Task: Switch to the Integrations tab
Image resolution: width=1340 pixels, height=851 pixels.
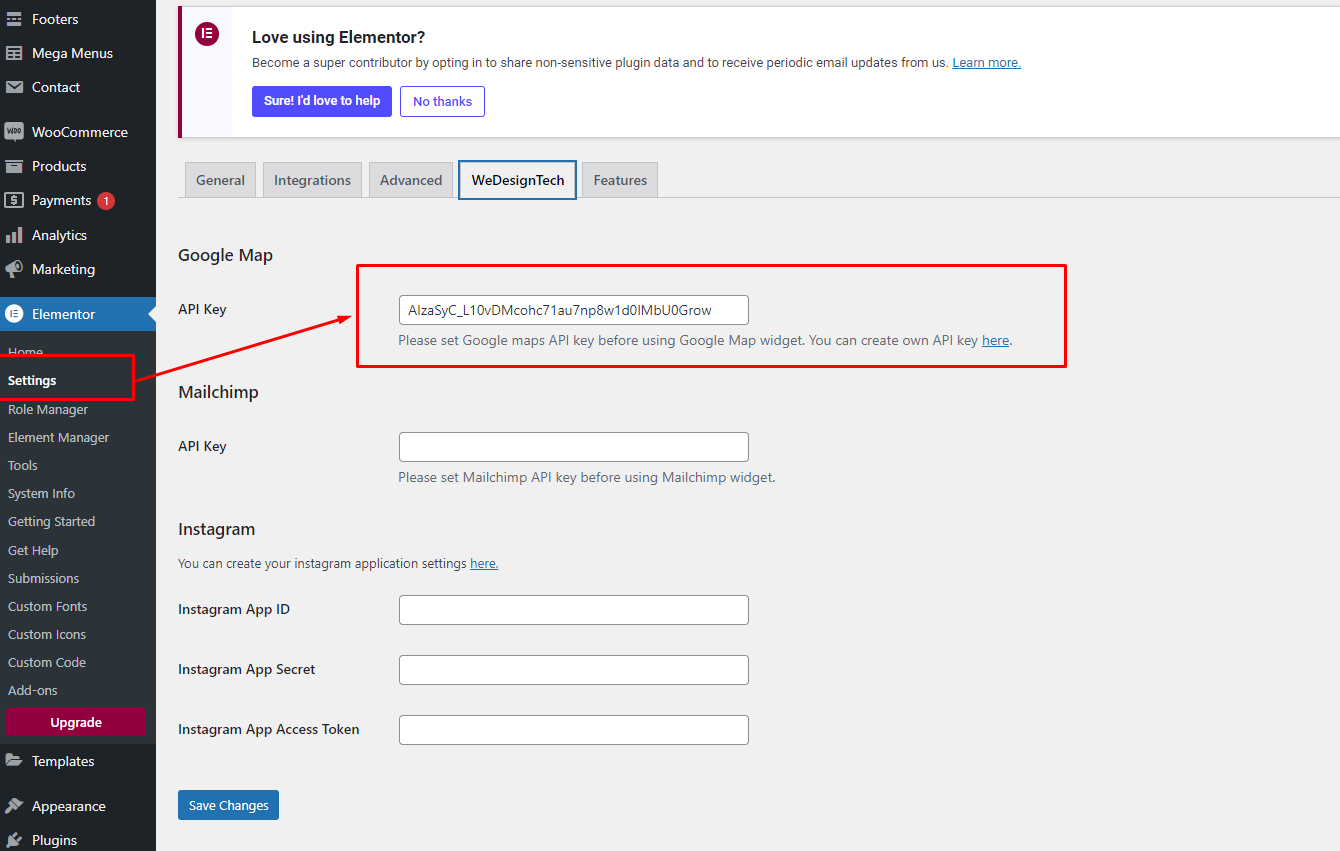Action: click(x=312, y=180)
